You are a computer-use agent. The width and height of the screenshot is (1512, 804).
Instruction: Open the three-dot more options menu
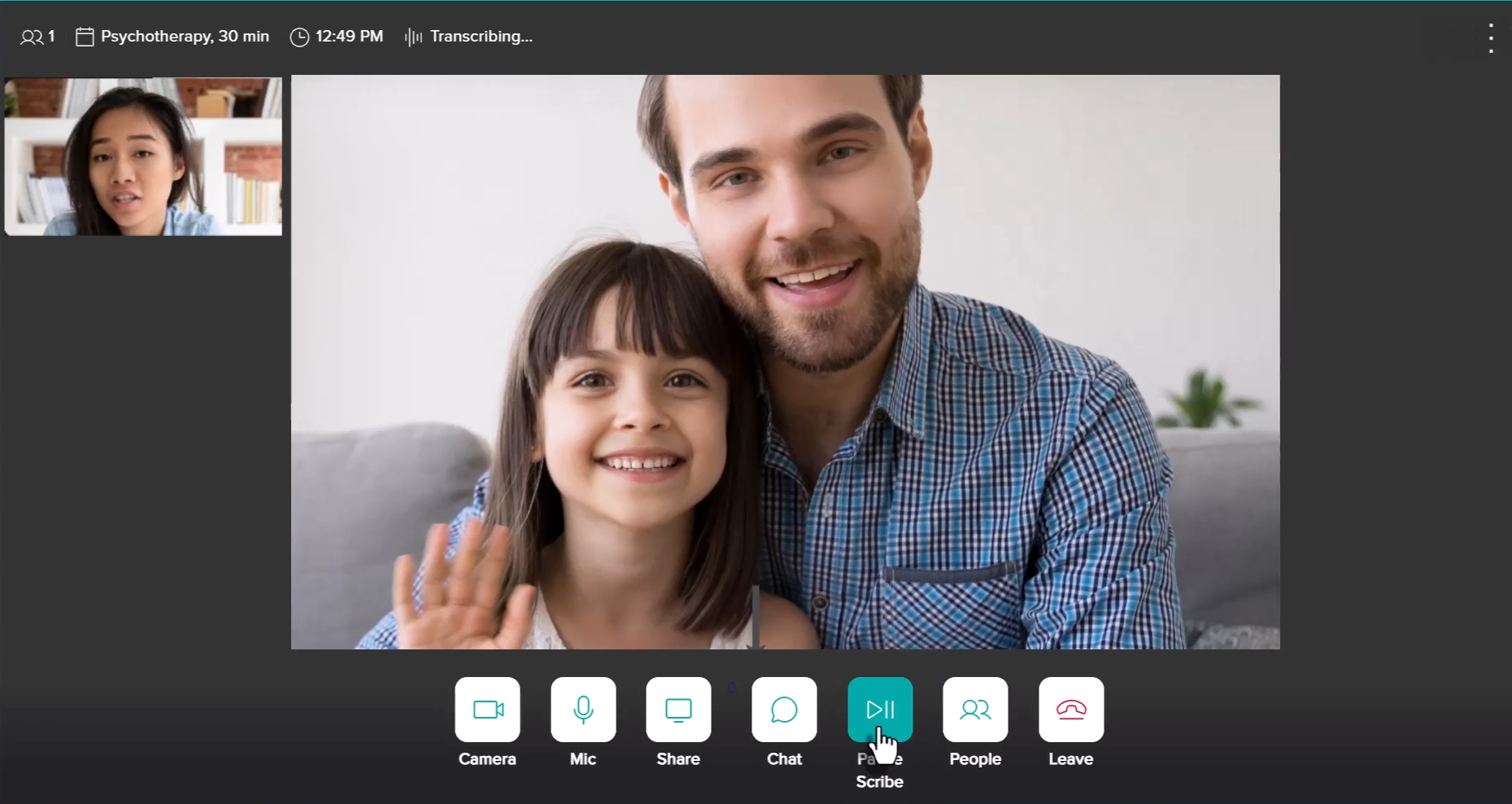[x=1491, y=38]
